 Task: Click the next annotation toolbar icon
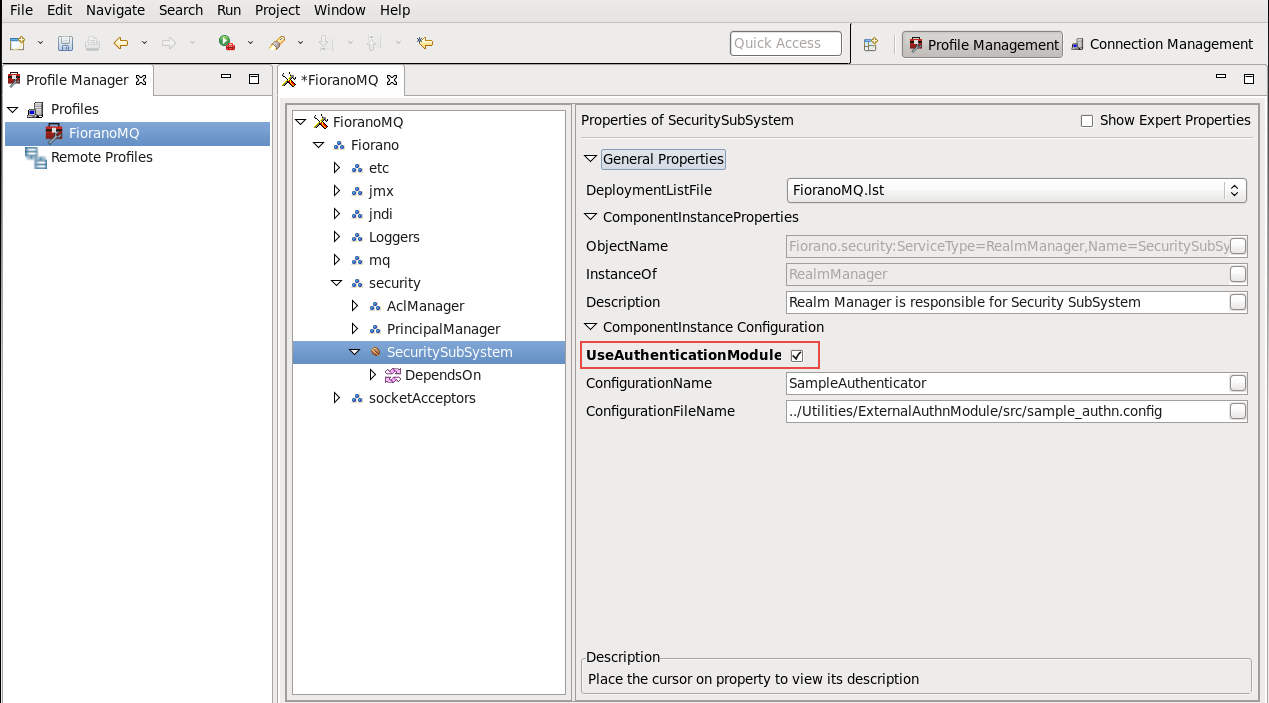click(324, 43)
